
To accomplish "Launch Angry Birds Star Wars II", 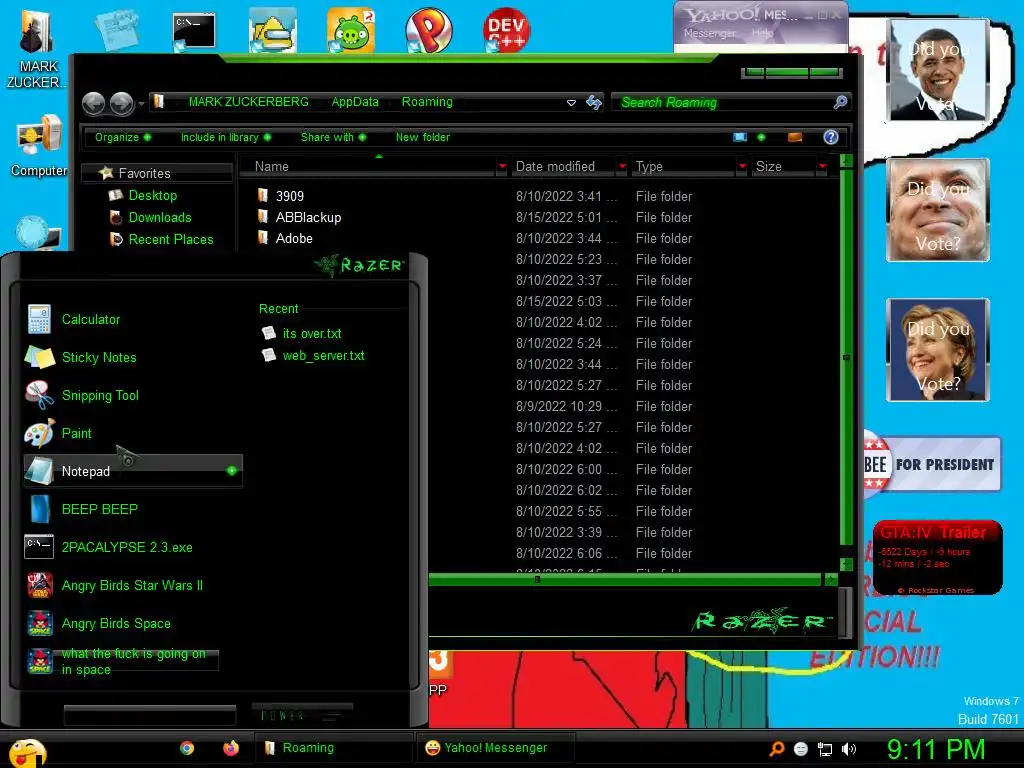I will coord(132,585).
